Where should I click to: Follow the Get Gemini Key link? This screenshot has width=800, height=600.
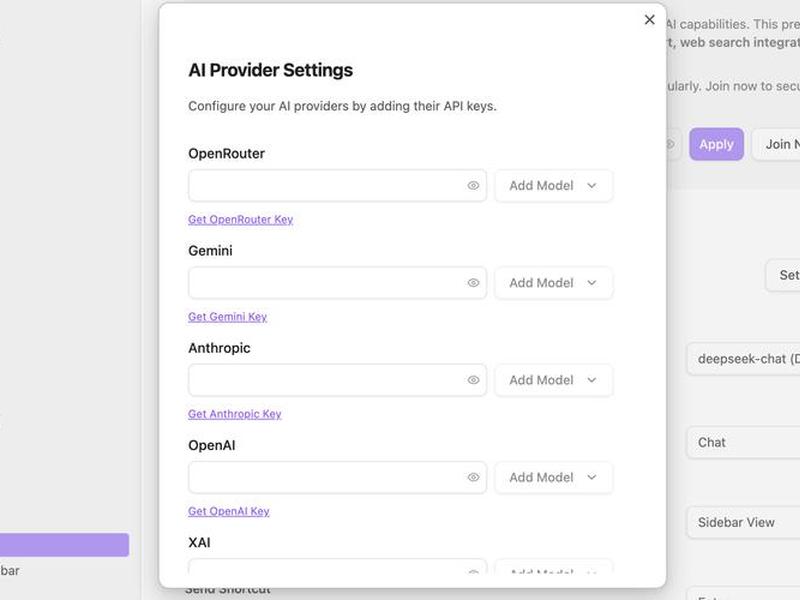228,317
